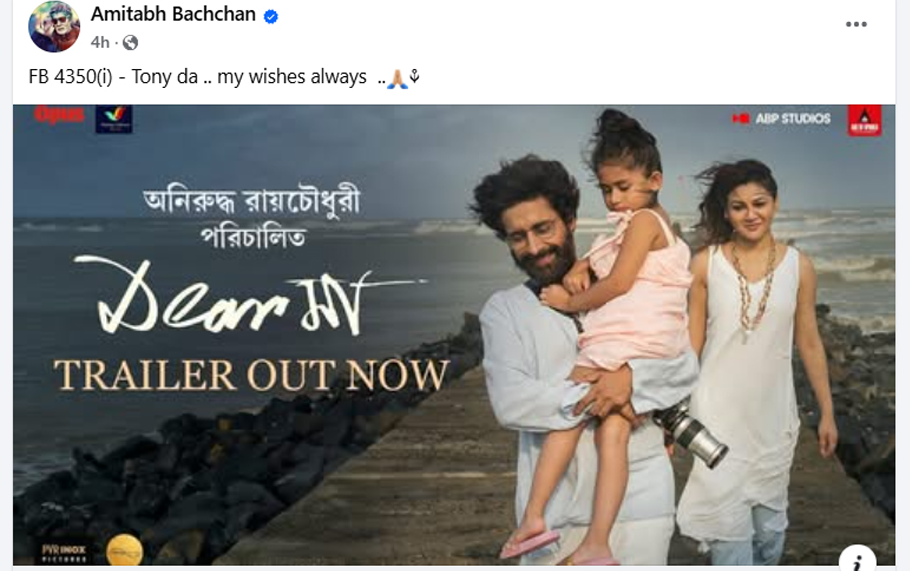Click the PVR INOX Pictures logo
Image resolution: width=910 pixels, height=571 pixels.
64,553
